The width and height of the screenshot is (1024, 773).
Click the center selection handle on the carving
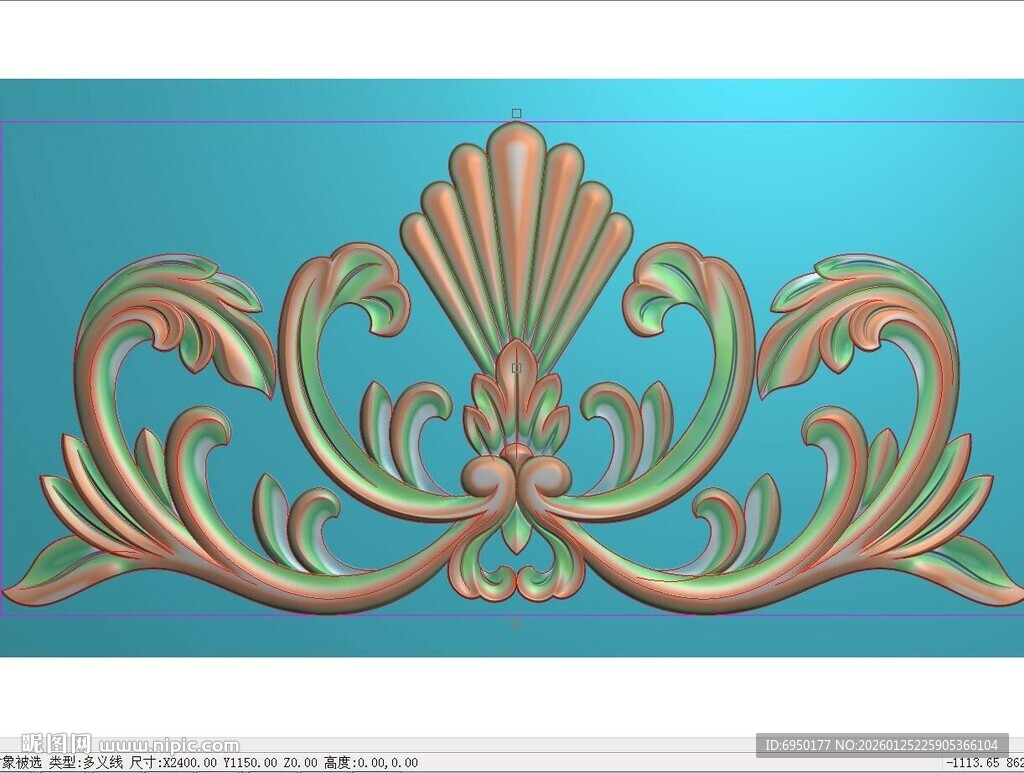pos(517,368)
